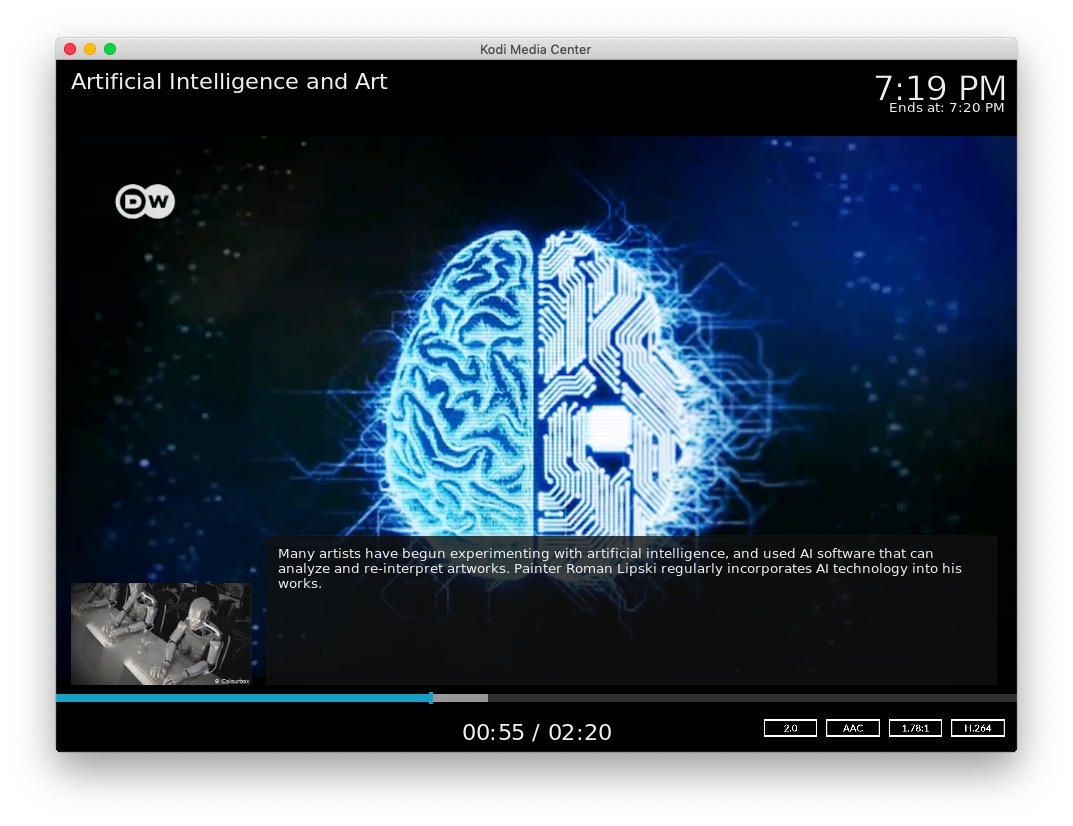This screenshot has width=1073, height=826.
Task: Seek to the unplayed dark part of progress bar
Action: click(750, 698)
